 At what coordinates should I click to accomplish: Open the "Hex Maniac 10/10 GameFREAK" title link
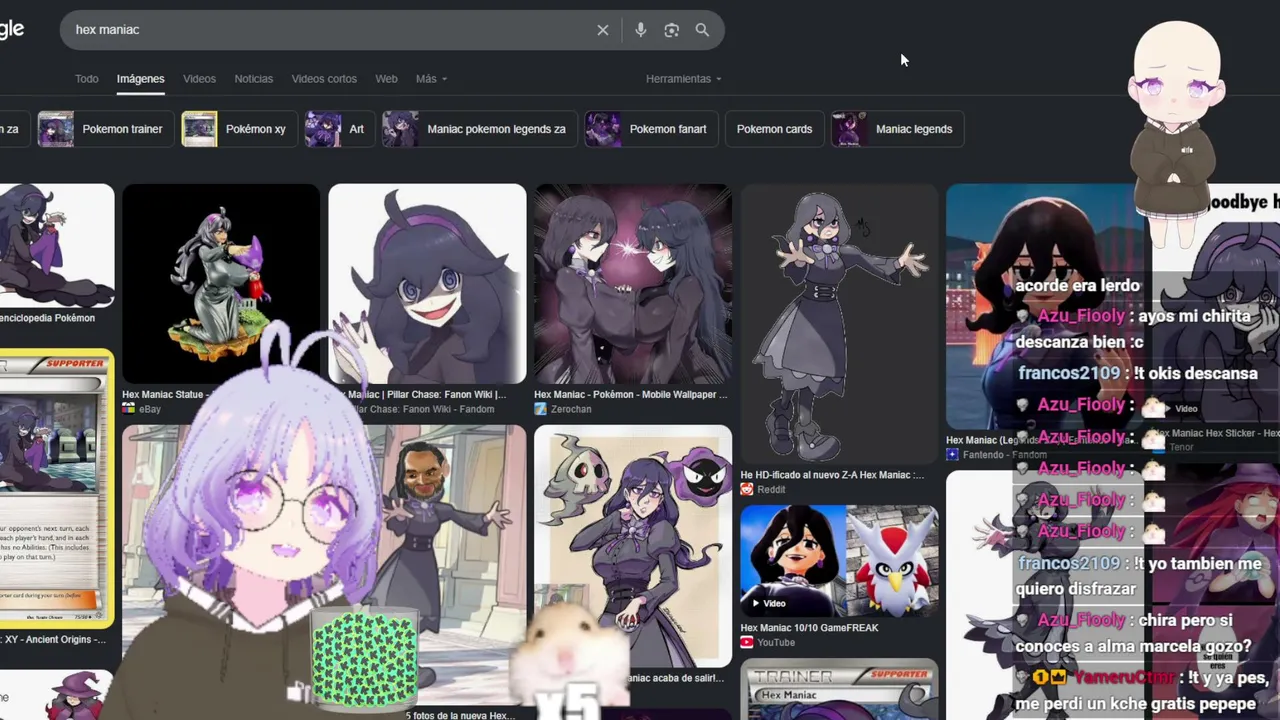[809, 628]
